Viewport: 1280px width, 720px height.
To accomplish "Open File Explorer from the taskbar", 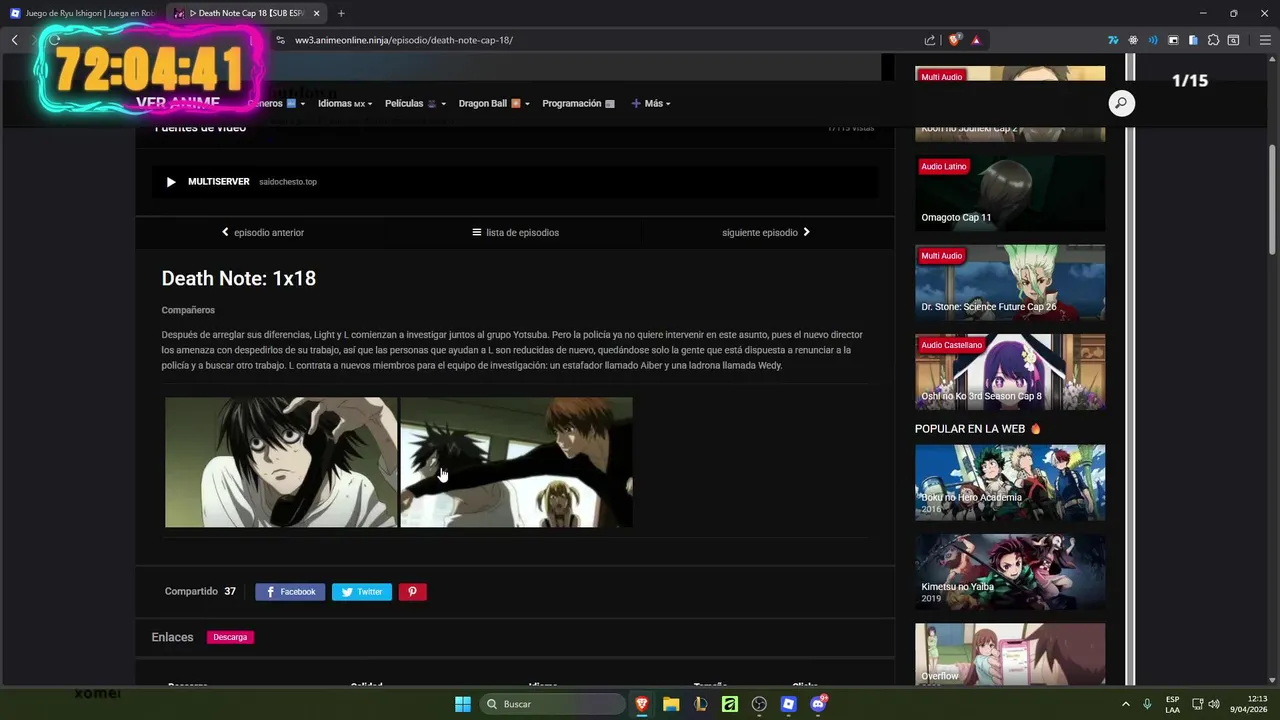I will pyautogui.click(x=671, y=704).
